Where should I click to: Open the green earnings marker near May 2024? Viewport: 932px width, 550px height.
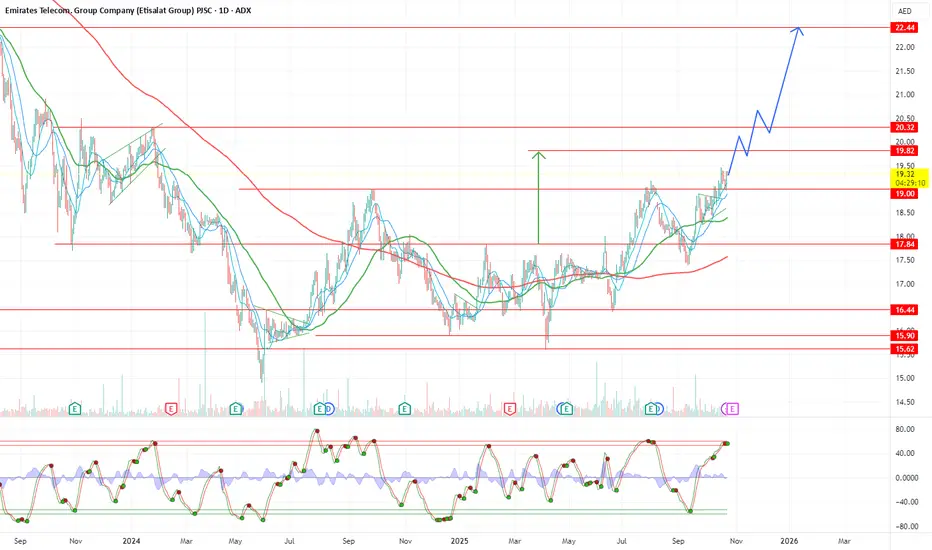[x=236, y=408]
